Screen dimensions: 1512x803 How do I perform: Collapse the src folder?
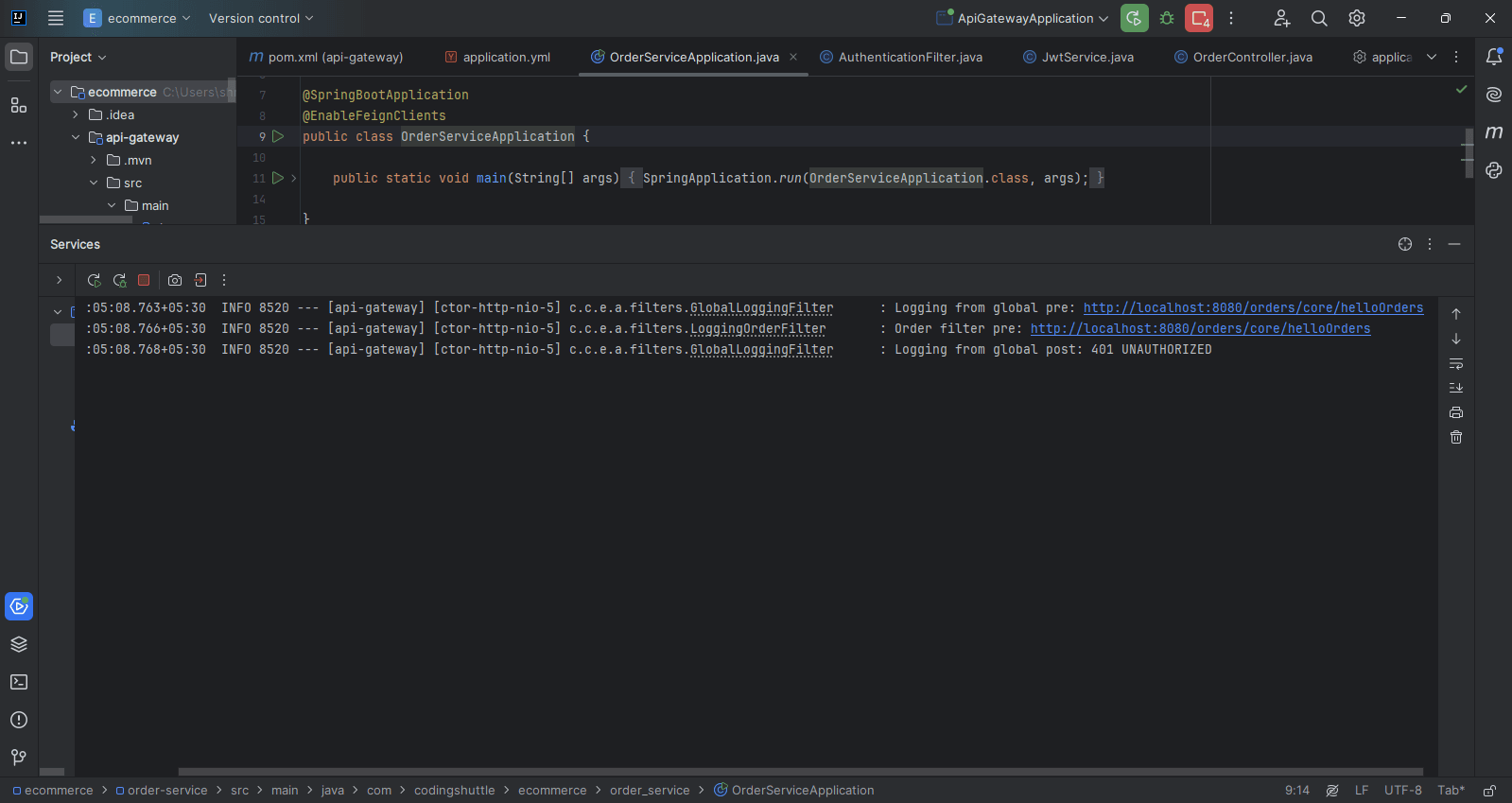coord(94,183)
